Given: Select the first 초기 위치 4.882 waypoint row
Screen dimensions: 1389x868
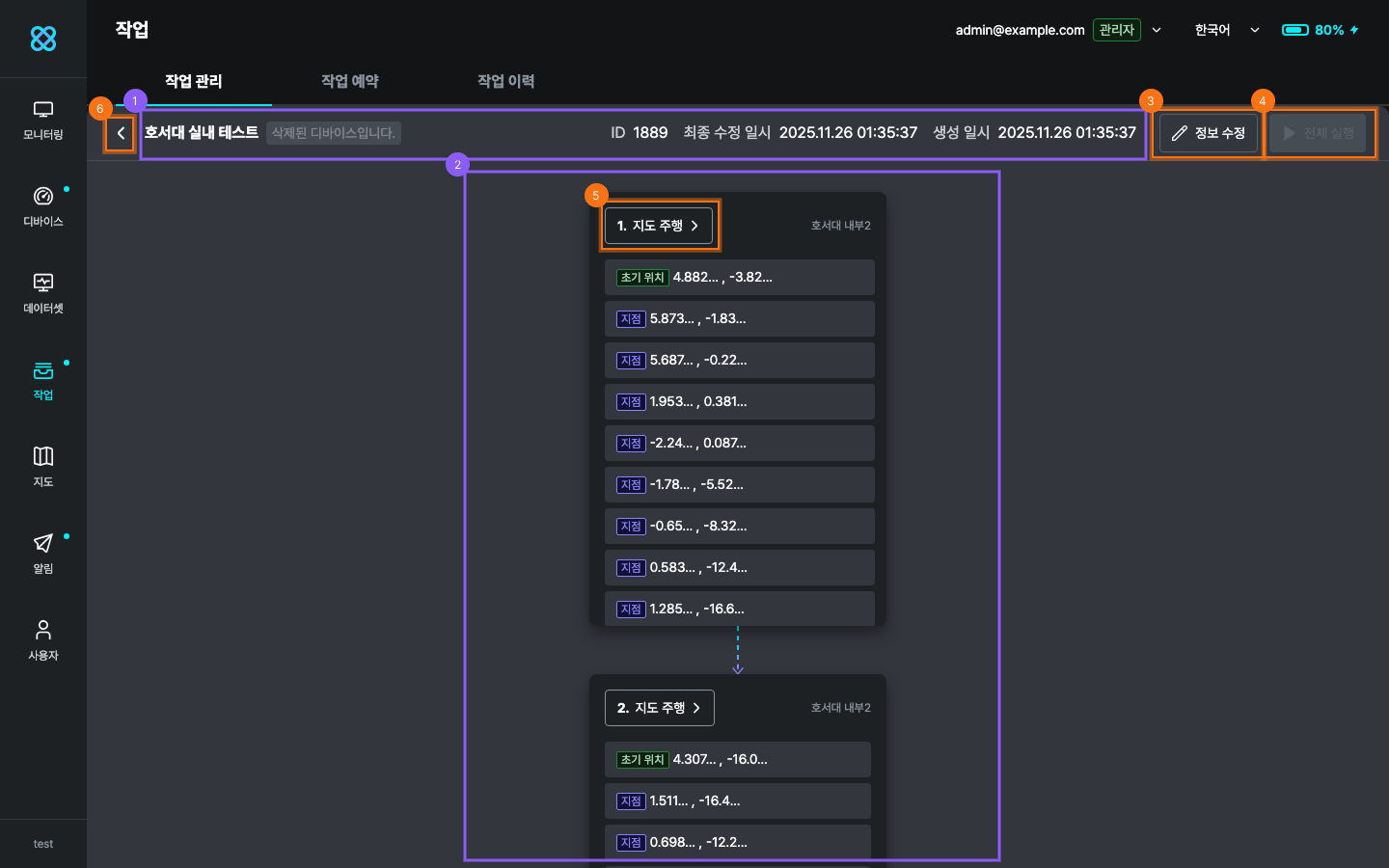Looking at the screenshot, I should click(x=739, y=278).
